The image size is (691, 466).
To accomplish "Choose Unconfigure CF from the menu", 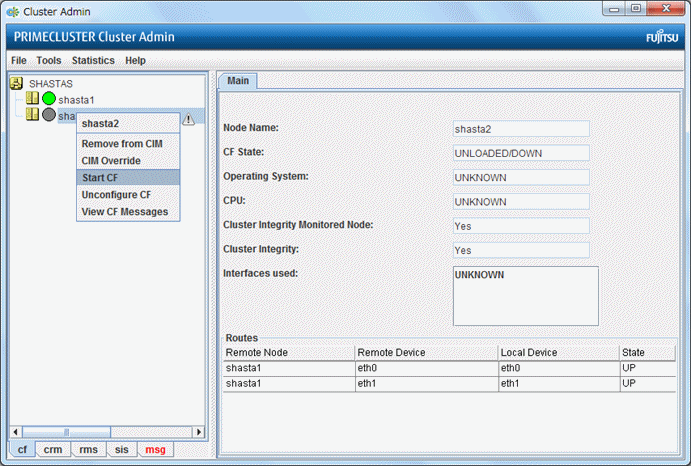I will pos(115,194).
